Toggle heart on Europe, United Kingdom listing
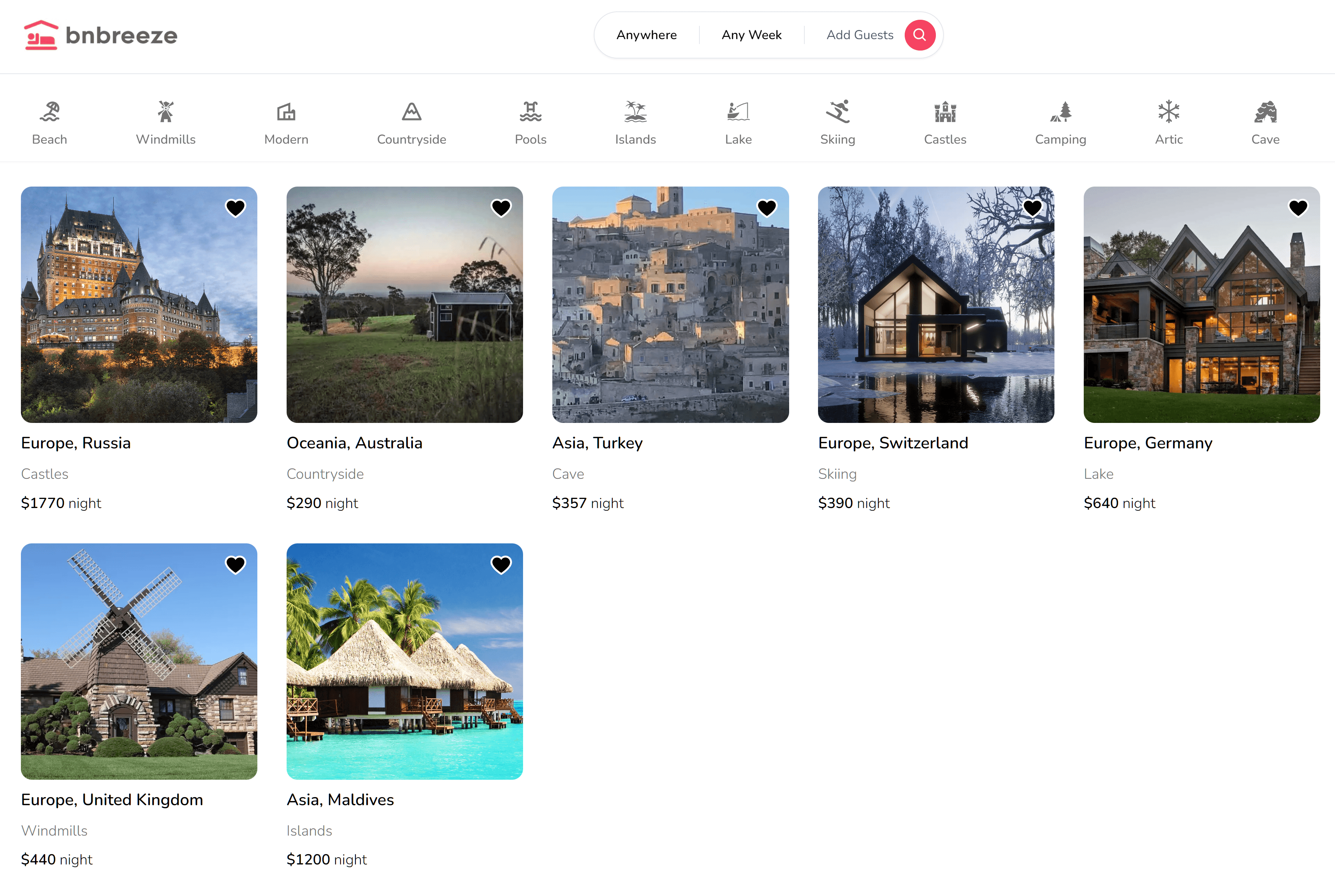The width and height of the screenshot is (1335, 896). click(x=235, y=565)
